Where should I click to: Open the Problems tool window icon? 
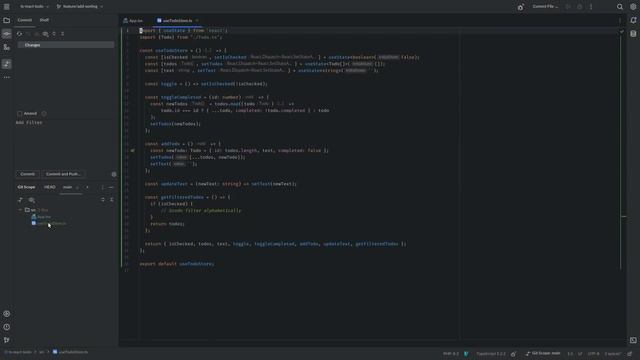[7, 327]
